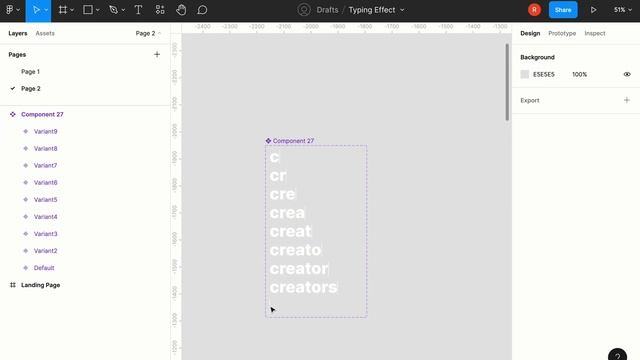Image resolution: width=640 pixels, height=360 pixels.
Task: Select the 'crea' text variant on canvas
Action: pos(287,213)
